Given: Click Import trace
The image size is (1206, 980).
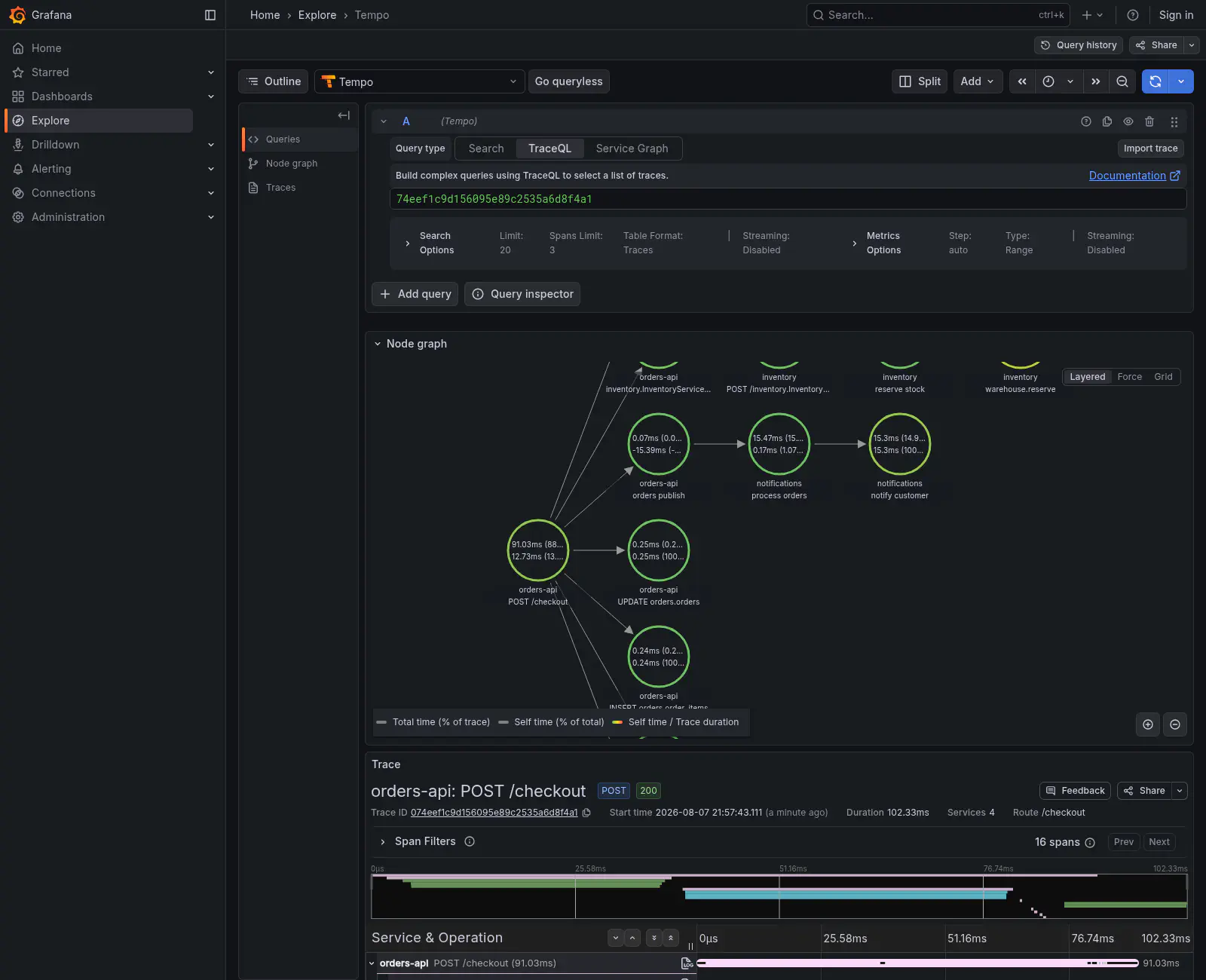Looking at the screenshot, I should tap(1150, 149).
